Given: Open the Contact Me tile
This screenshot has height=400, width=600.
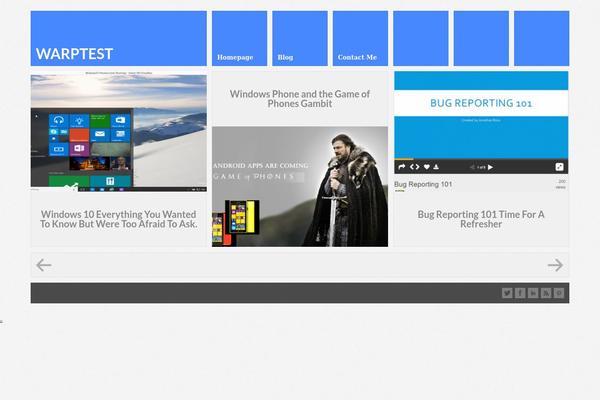Looking at the screenshot, I should point(360,38).
